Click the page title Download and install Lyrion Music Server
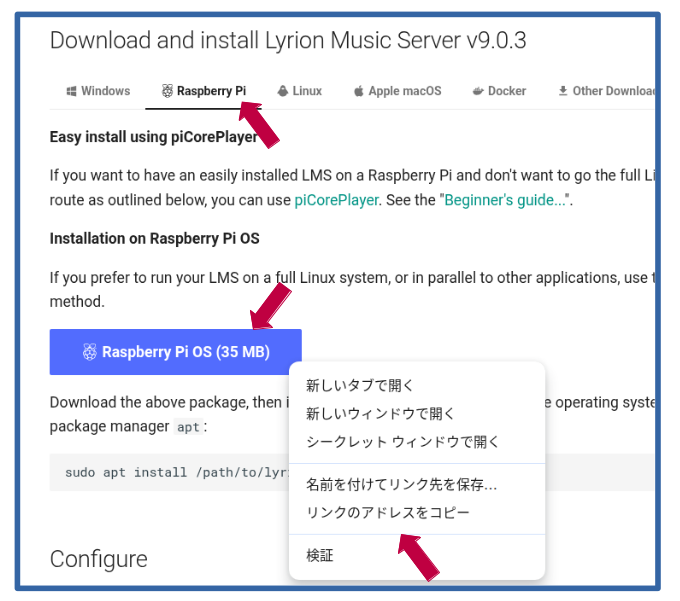Image resolution: width=680 pixels, height=601 pixels. coord(287,41)
